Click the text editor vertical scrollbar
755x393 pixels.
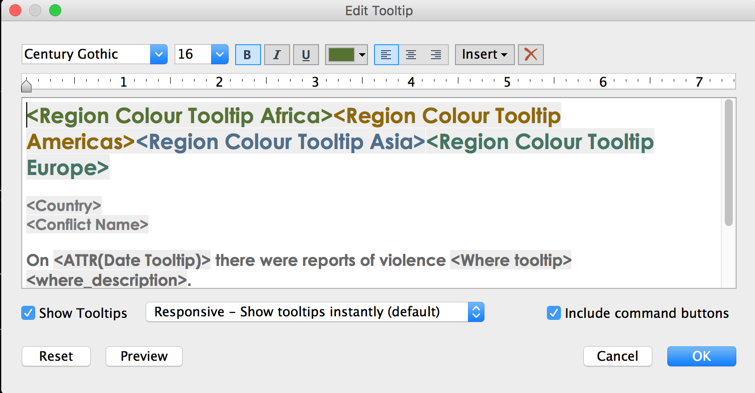coord(729,163)
